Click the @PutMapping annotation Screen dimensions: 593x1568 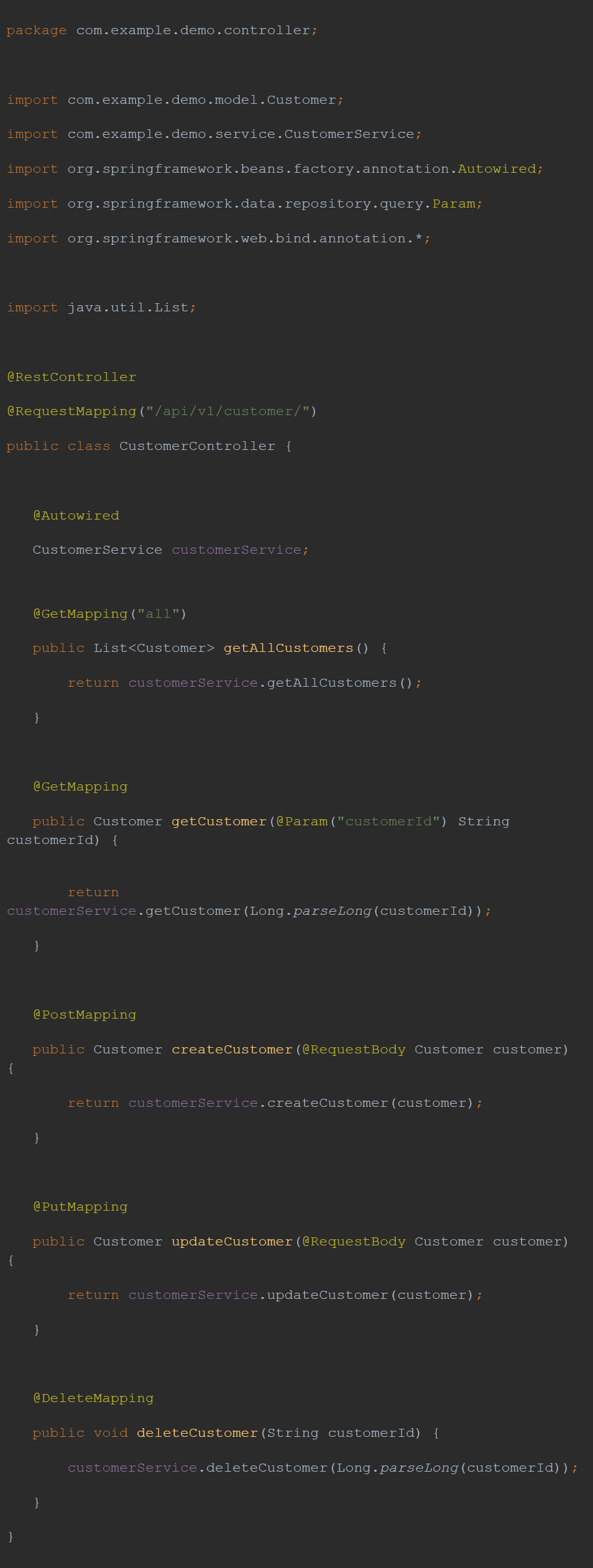(80, 1207)
